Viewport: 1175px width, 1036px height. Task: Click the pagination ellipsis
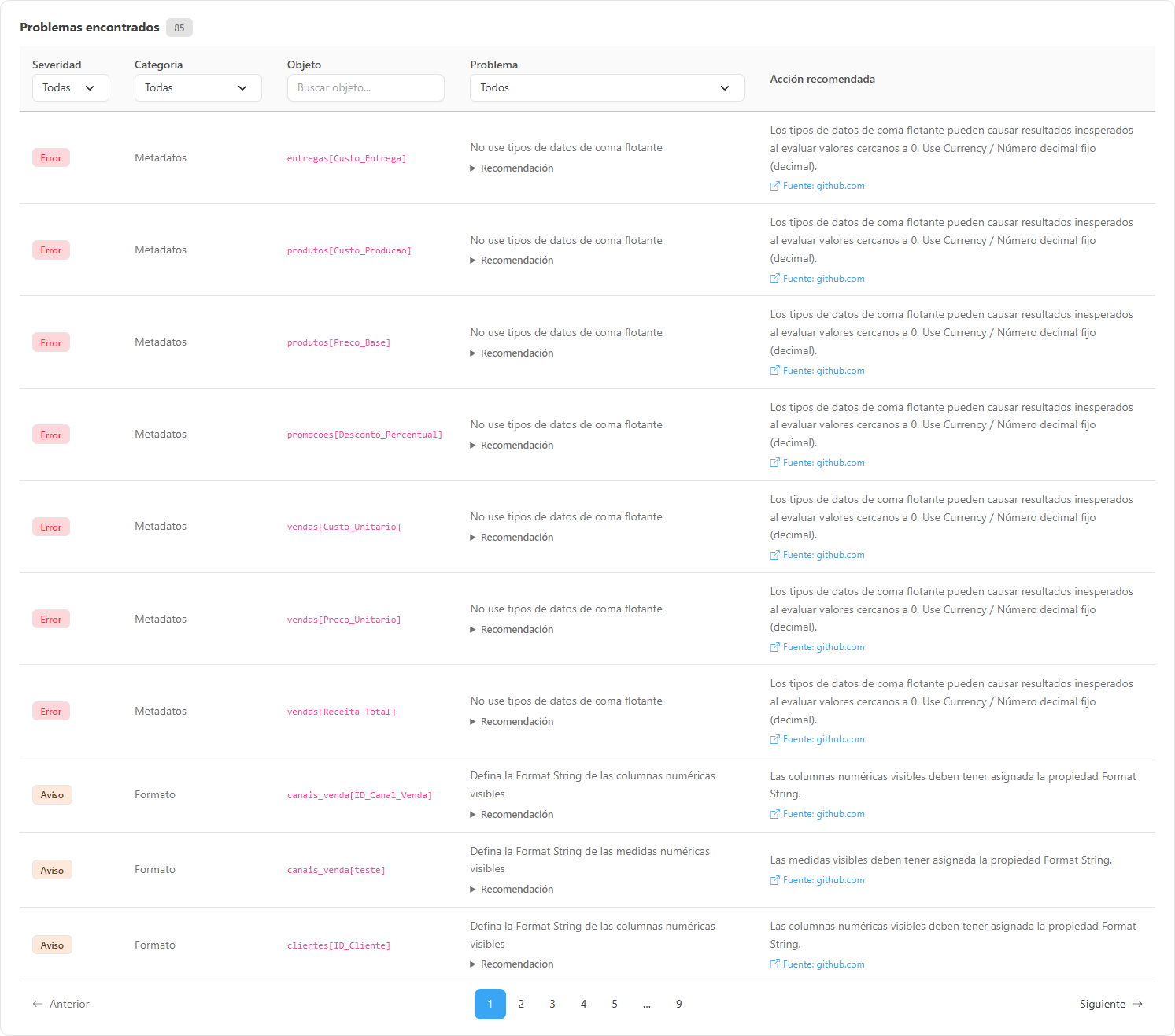(x=647, y=1004)
